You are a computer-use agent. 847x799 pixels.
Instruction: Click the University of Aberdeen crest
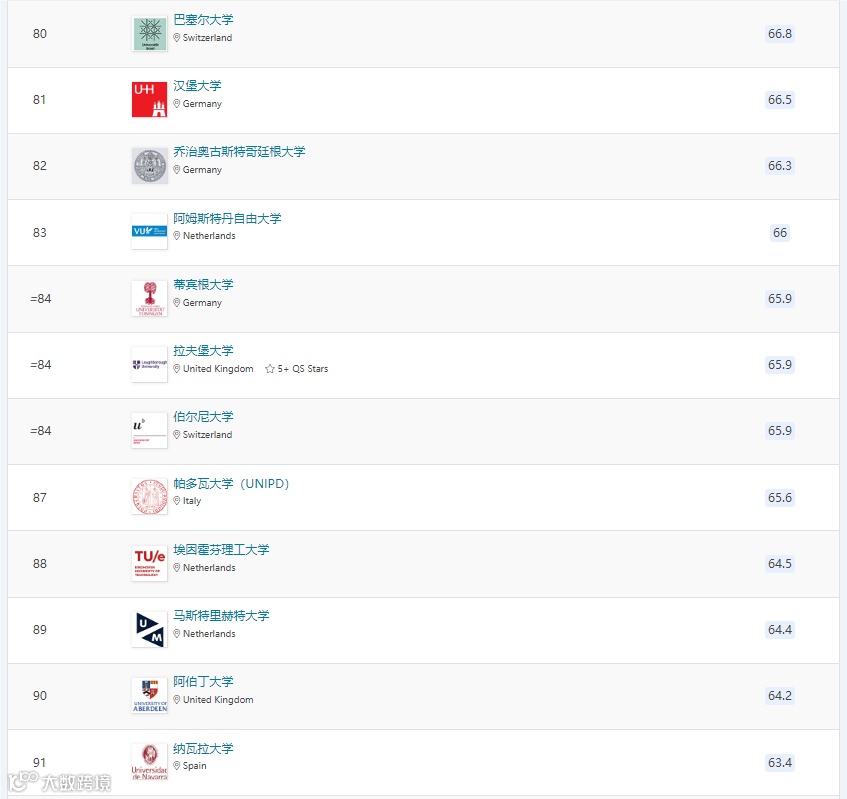tap(150, 696)
